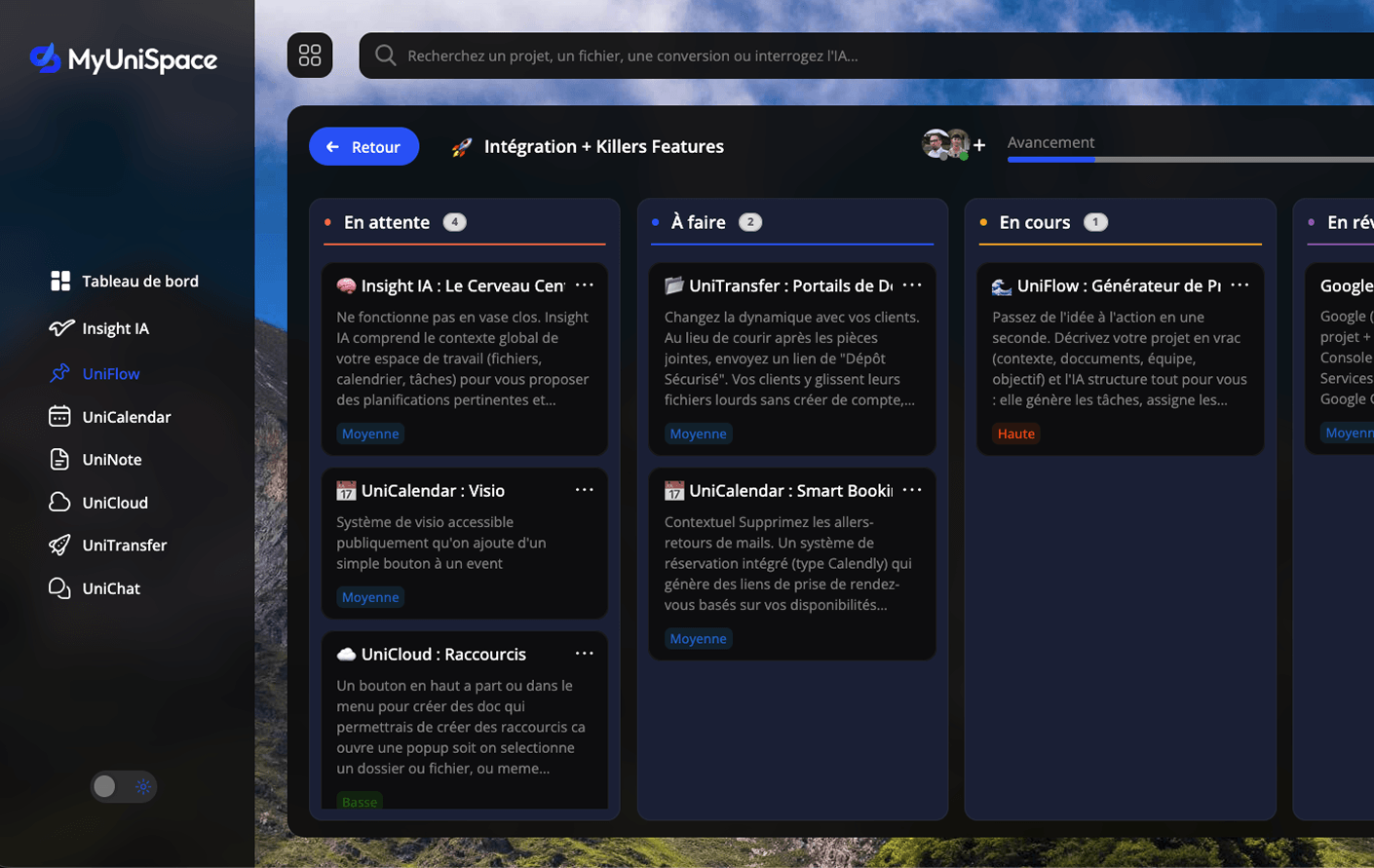The image size is (1374, 868).
Task: Click the Retour button
Action: tap(363, 146)
